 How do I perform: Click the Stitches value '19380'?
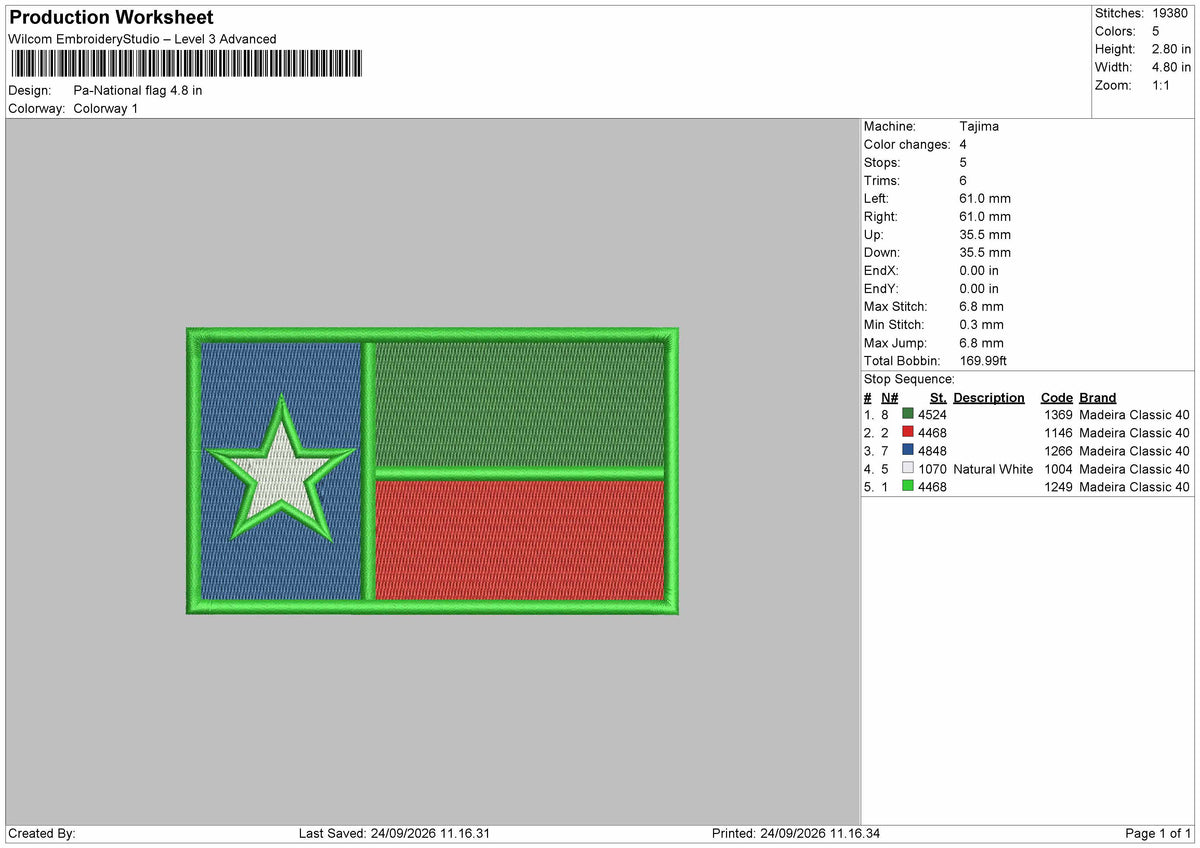pyautogui.click(x=1169, y=13)
